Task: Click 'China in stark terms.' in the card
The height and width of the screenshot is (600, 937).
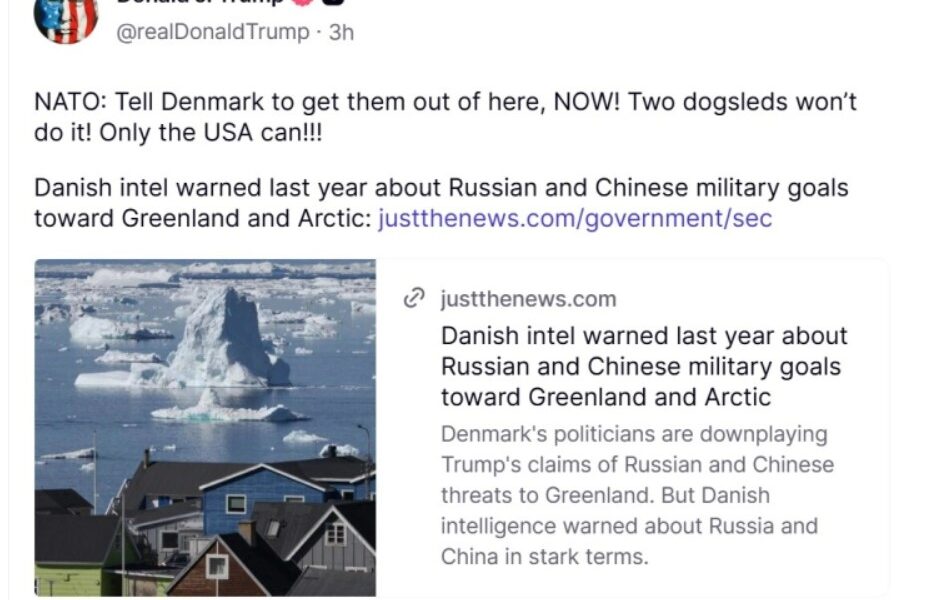Action: coord(544,557)
